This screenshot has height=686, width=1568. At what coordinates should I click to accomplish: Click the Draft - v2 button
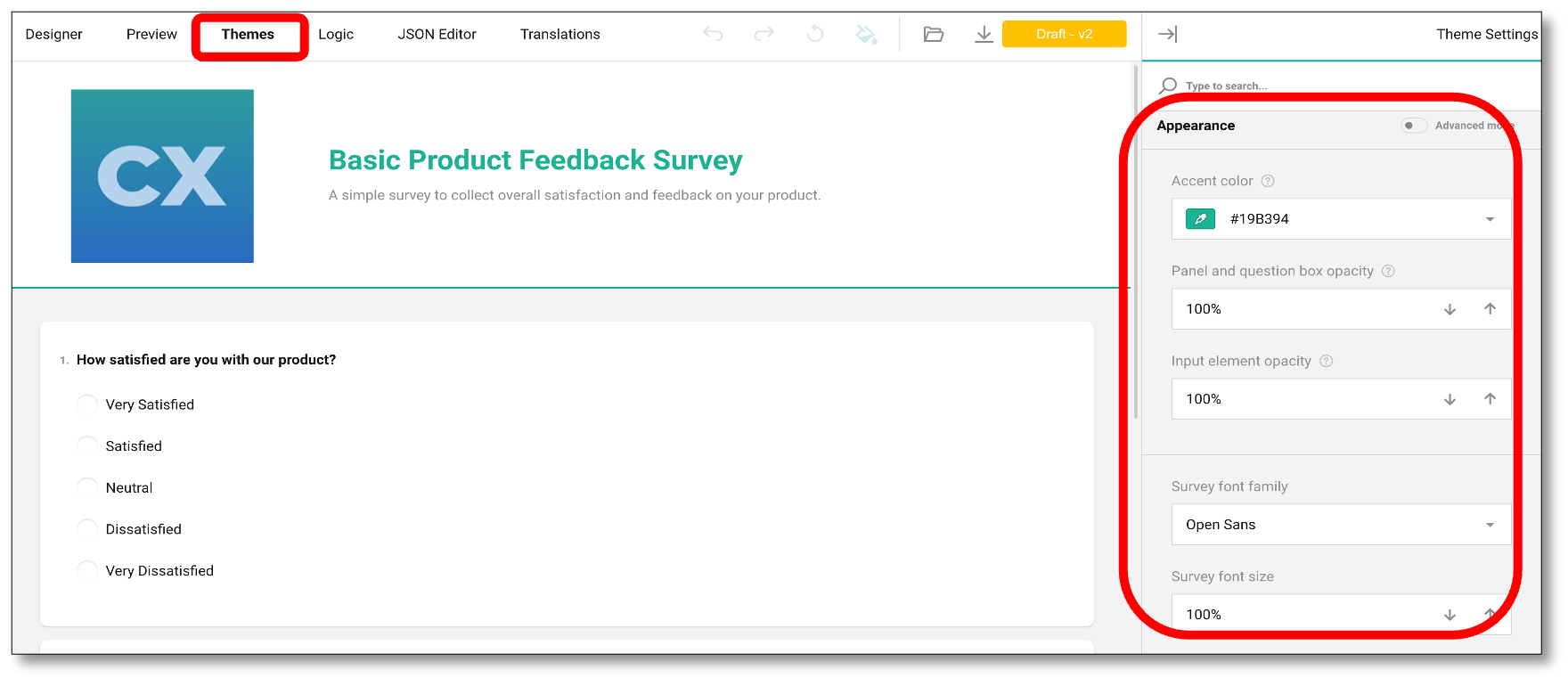[1064, 34]
